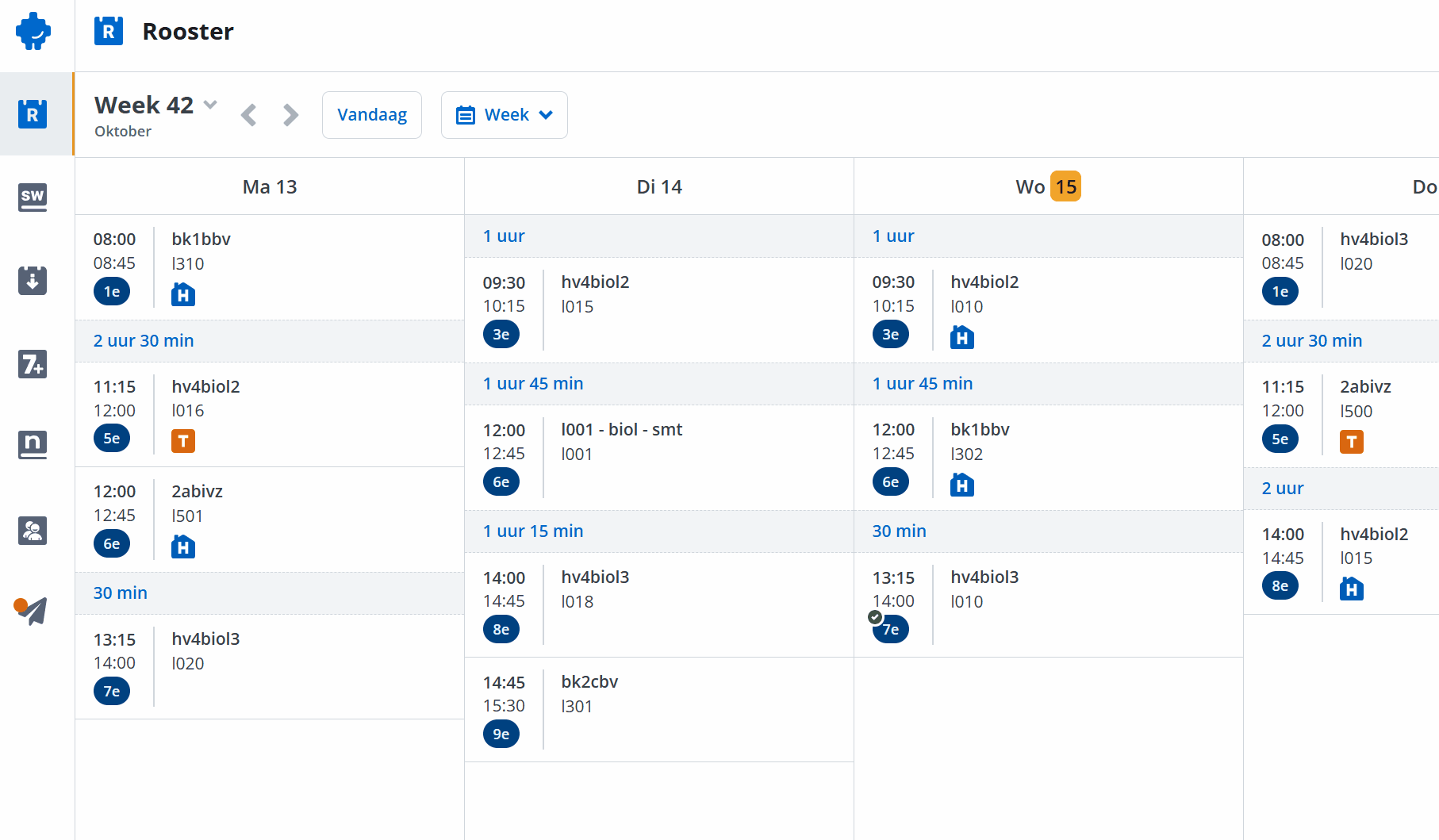This screenshot has width=1439, height=840.
Task: Open the 7+ grades icon in the sidebar
Action: click(x=33, y=364)
